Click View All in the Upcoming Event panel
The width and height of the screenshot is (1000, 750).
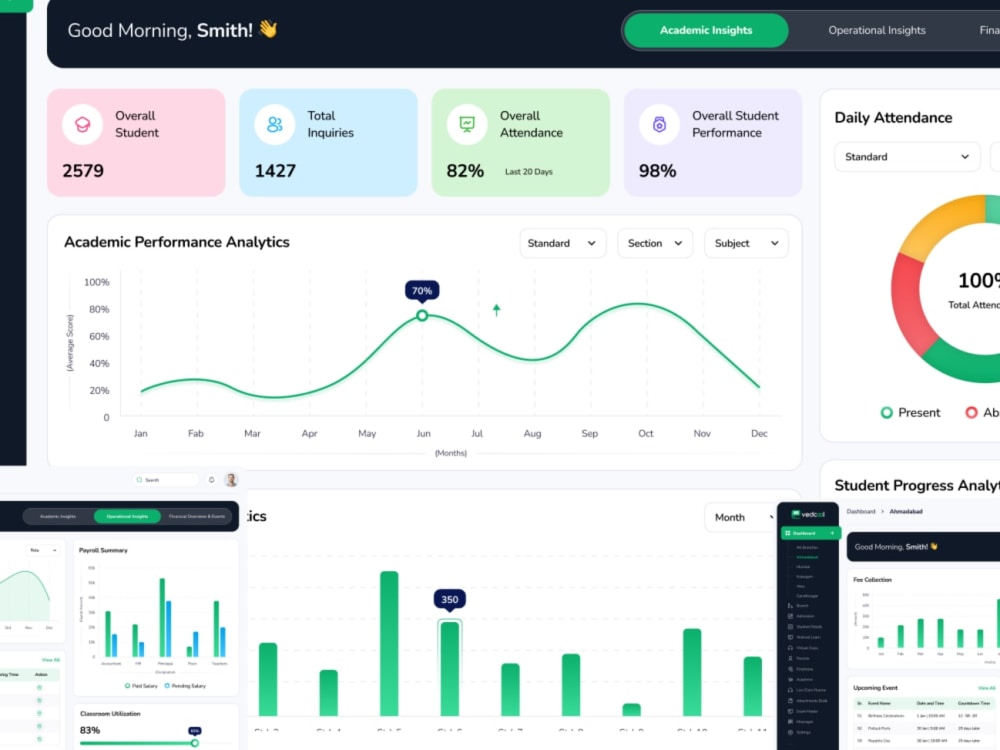(x=986, y=688)
